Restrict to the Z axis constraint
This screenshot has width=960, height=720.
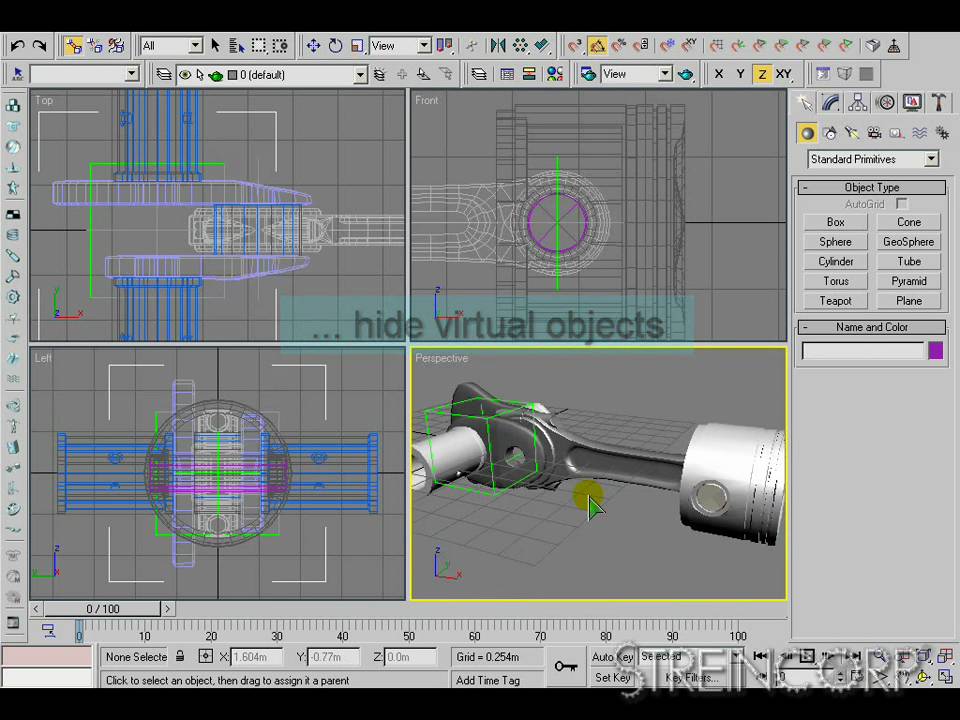[762, 74]
